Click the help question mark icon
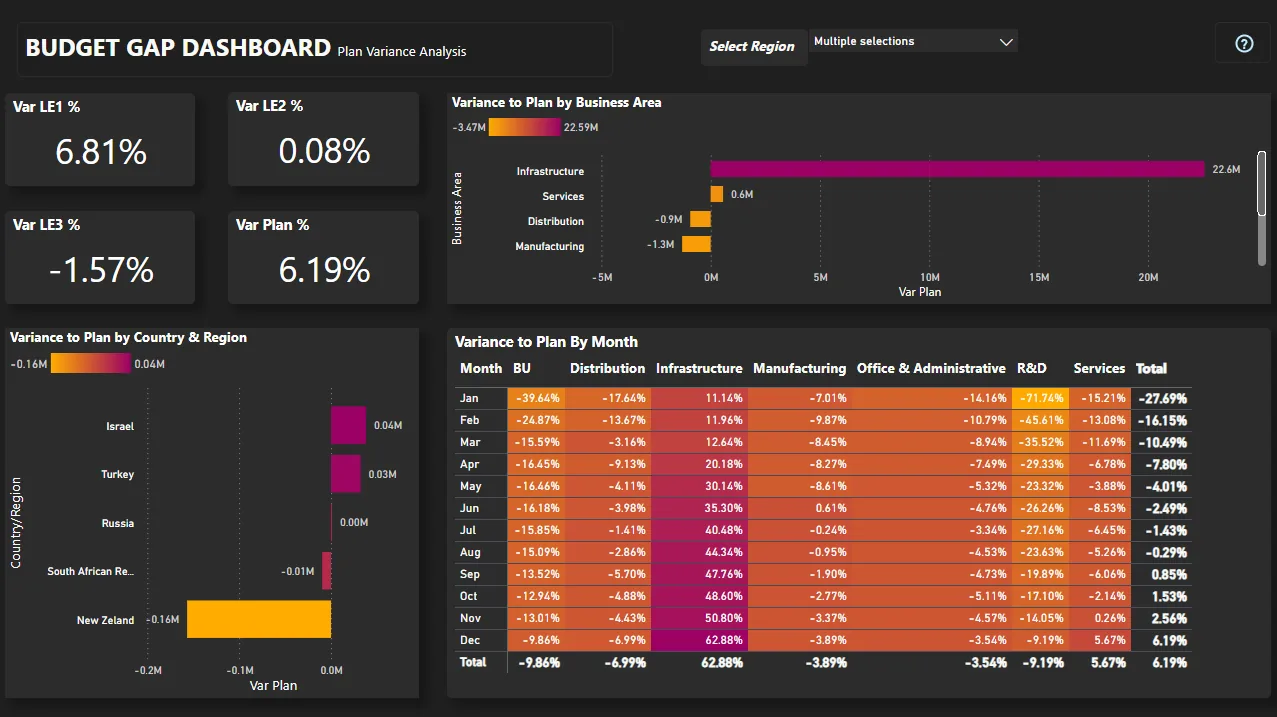Image resolution: width=1277 pixels, height=717 pixels. [1244, 44]
